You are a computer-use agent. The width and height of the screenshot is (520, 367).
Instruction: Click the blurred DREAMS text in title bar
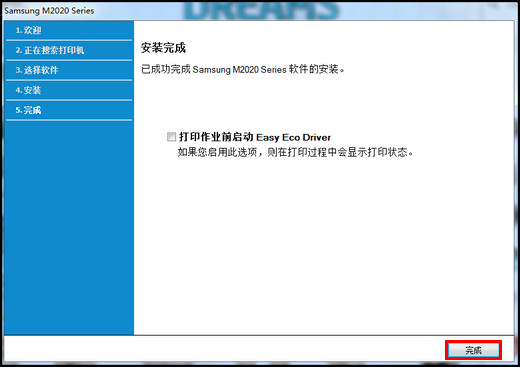pyautogui.click(x=260, y=10)
